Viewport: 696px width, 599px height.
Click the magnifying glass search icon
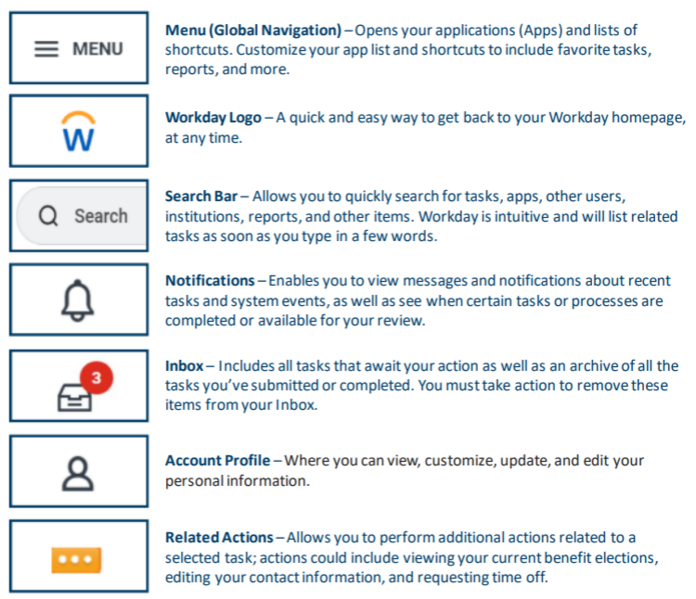coord(48,216)
